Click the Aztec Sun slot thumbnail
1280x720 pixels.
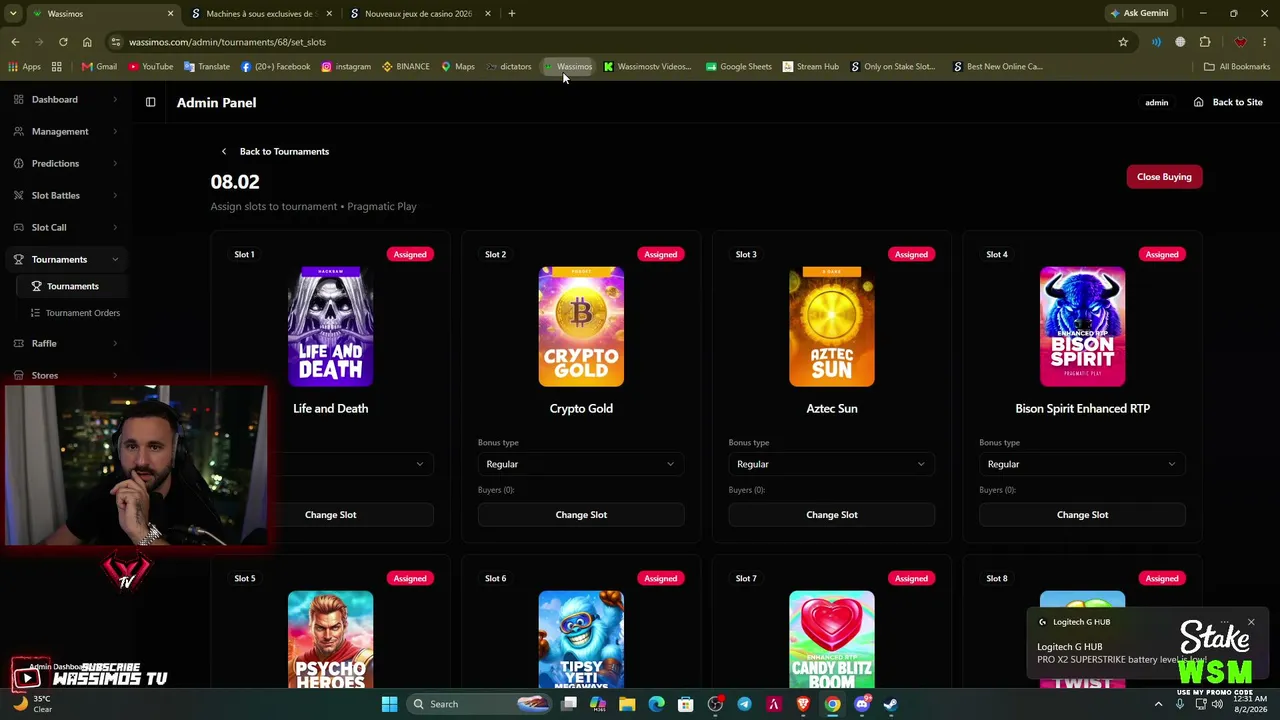832,326
